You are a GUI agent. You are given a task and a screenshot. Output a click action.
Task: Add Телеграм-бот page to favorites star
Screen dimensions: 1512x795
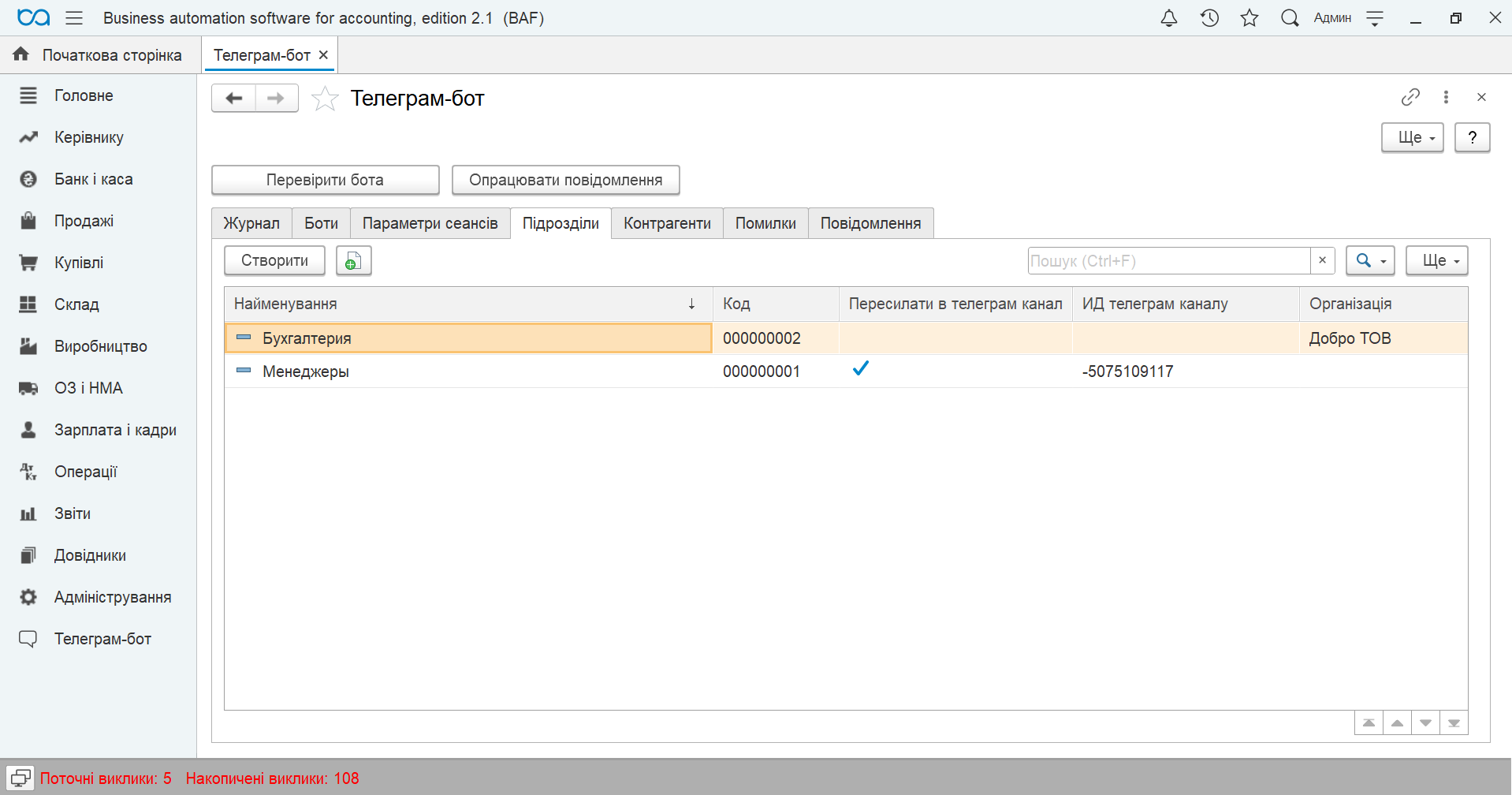(x=325, y=99)
